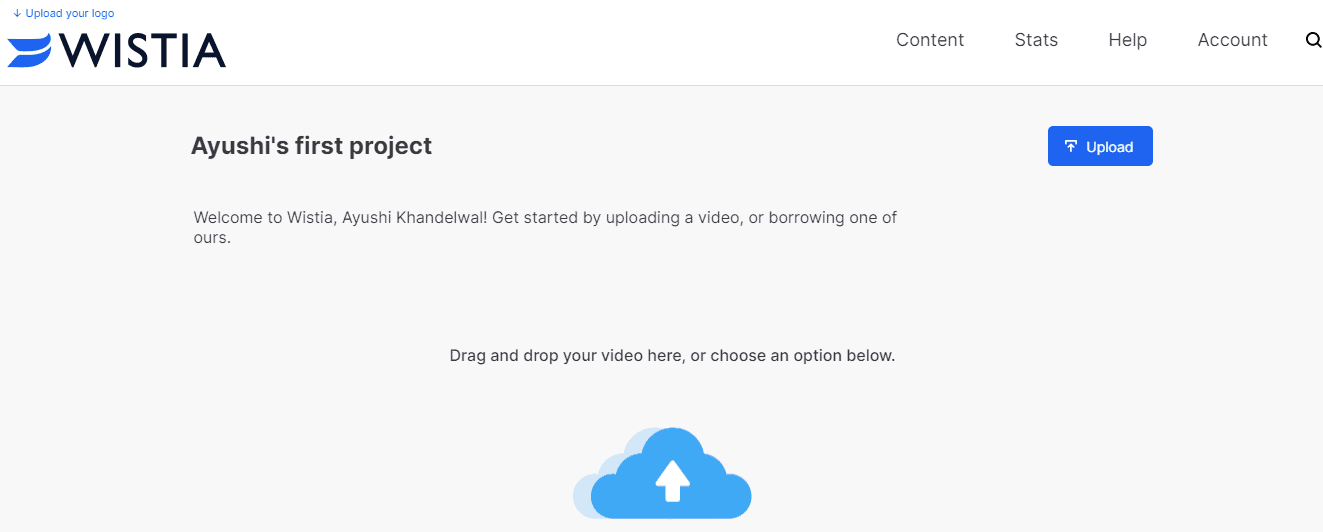This screenshot has height=532, width=1323.
Task: Click the small down arrow beside Upload your logo
Action: [18, 13]
